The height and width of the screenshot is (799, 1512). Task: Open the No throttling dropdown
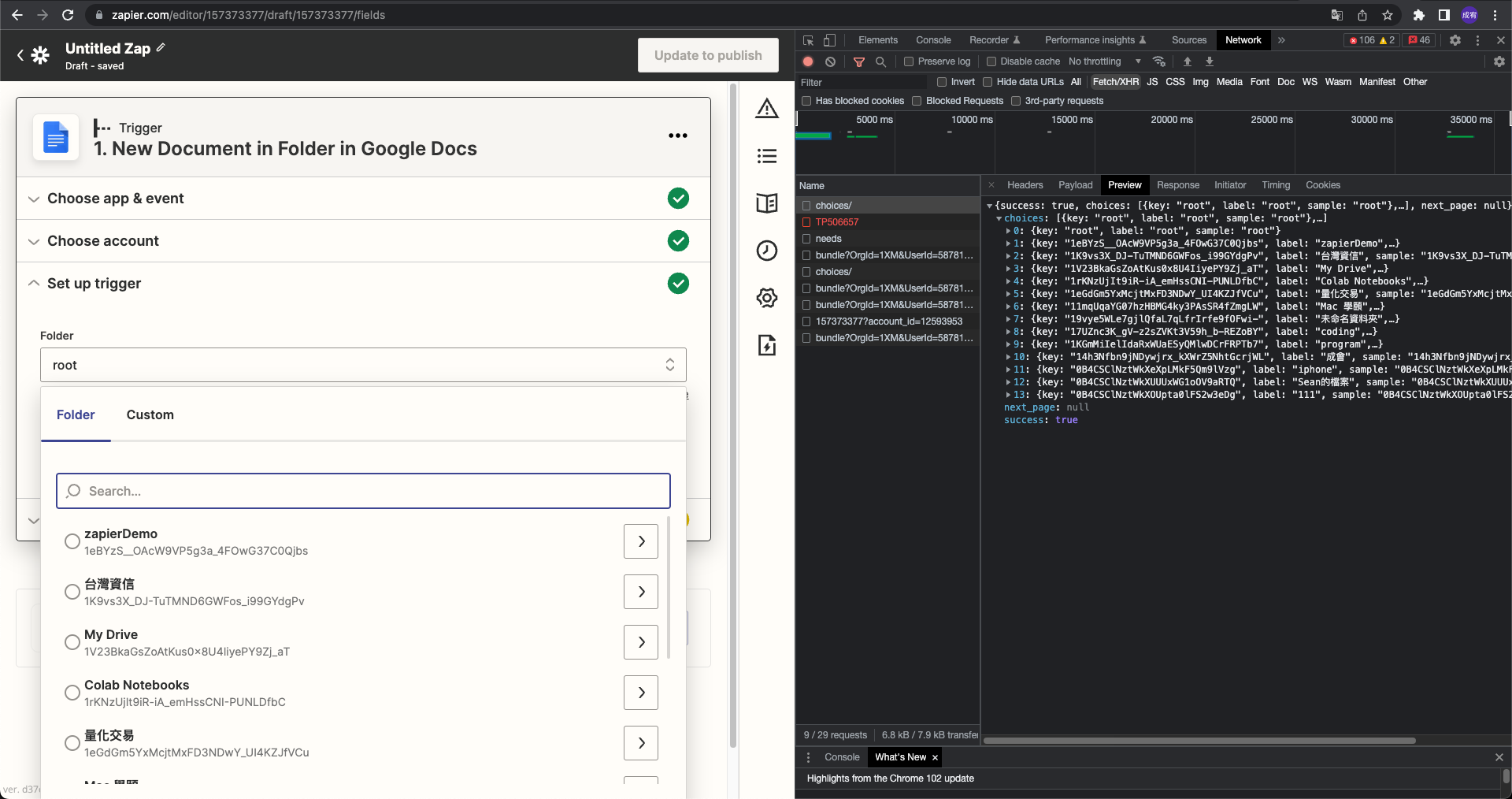click(x=1104, y=61)
